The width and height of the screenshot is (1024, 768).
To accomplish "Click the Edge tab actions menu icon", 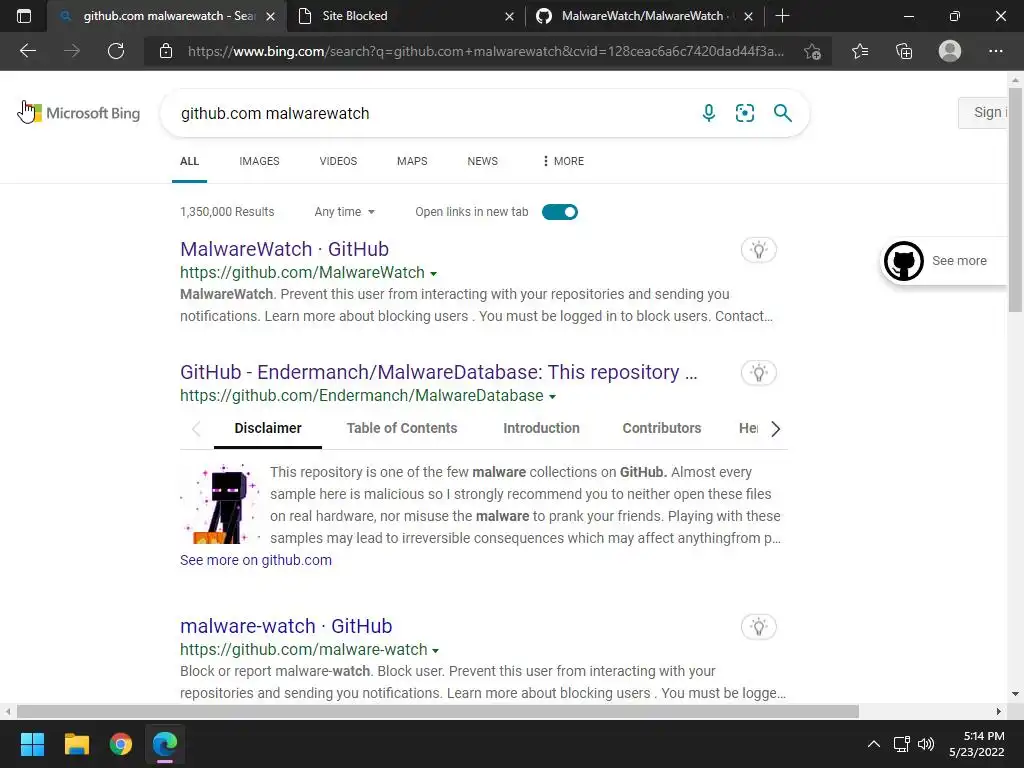I will [x=24, y=16].
